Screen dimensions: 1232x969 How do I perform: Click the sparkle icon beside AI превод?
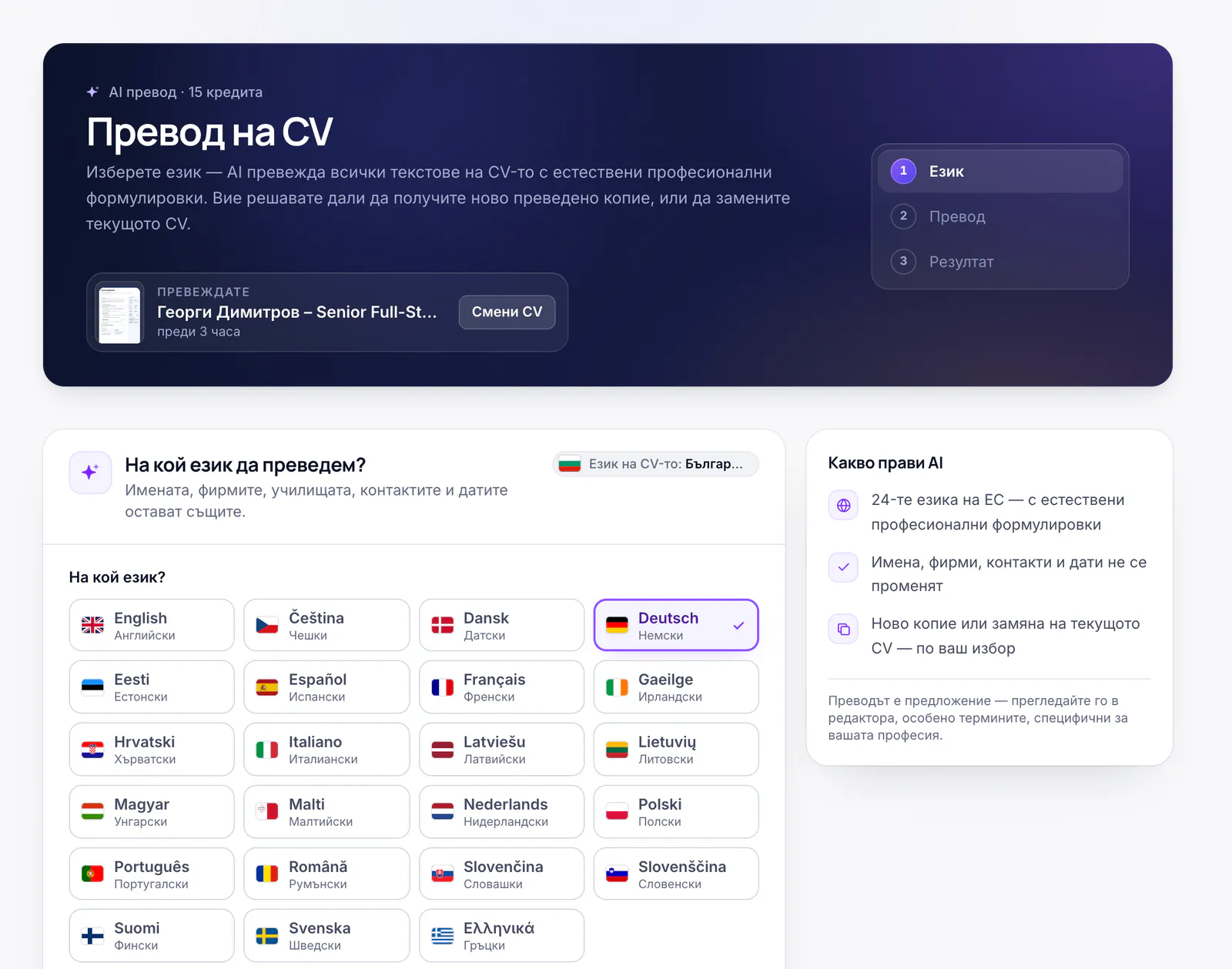tap(92, 92)
